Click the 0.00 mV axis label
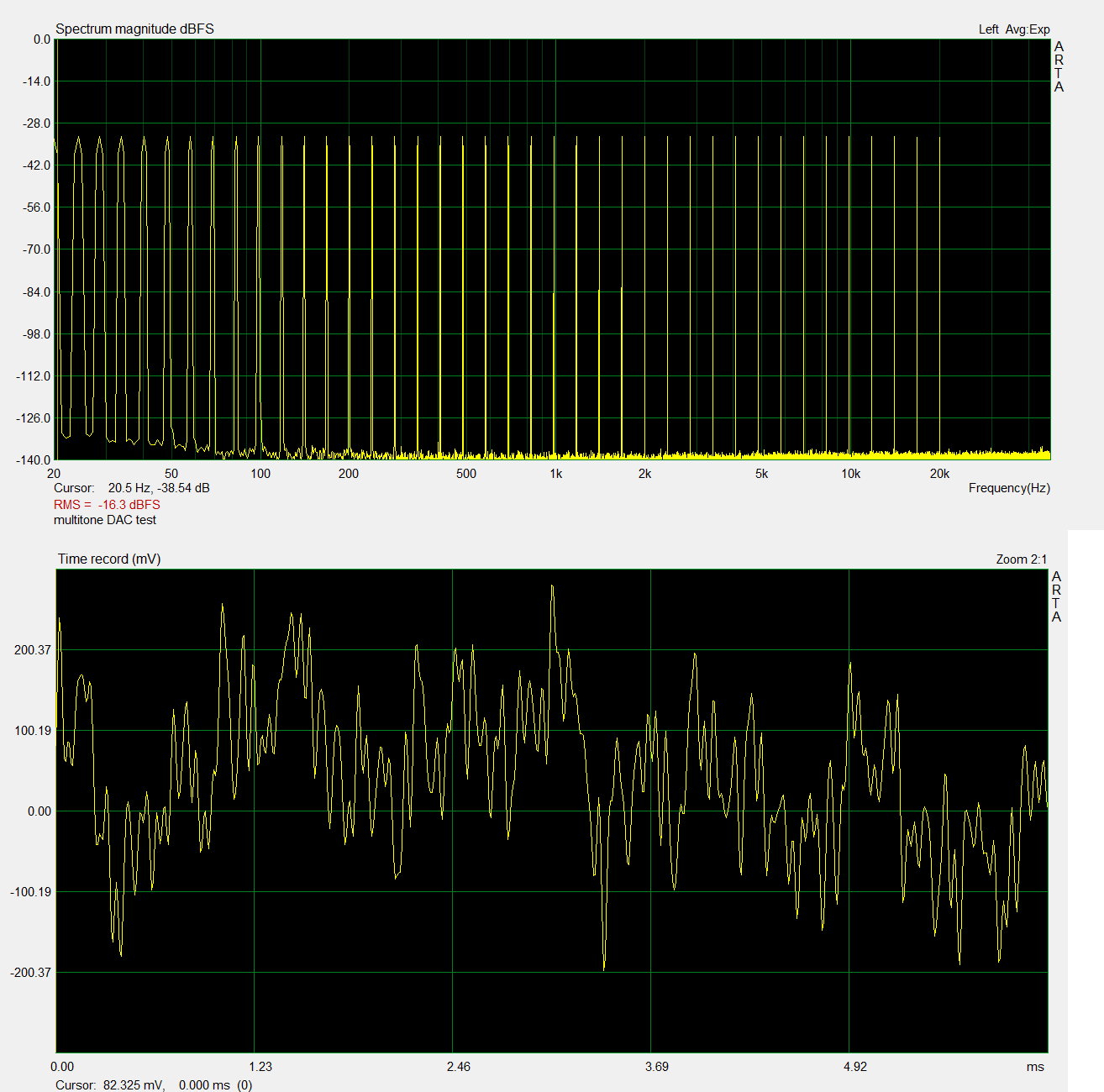Viewport: 1104px width, 1092px height. [39, 811]
